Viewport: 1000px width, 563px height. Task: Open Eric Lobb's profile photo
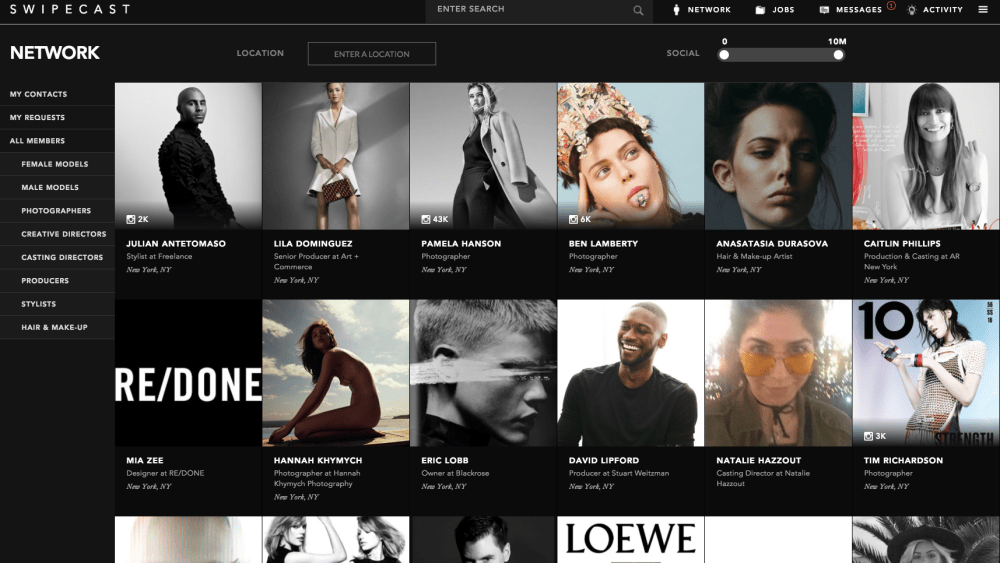(483, 373)
